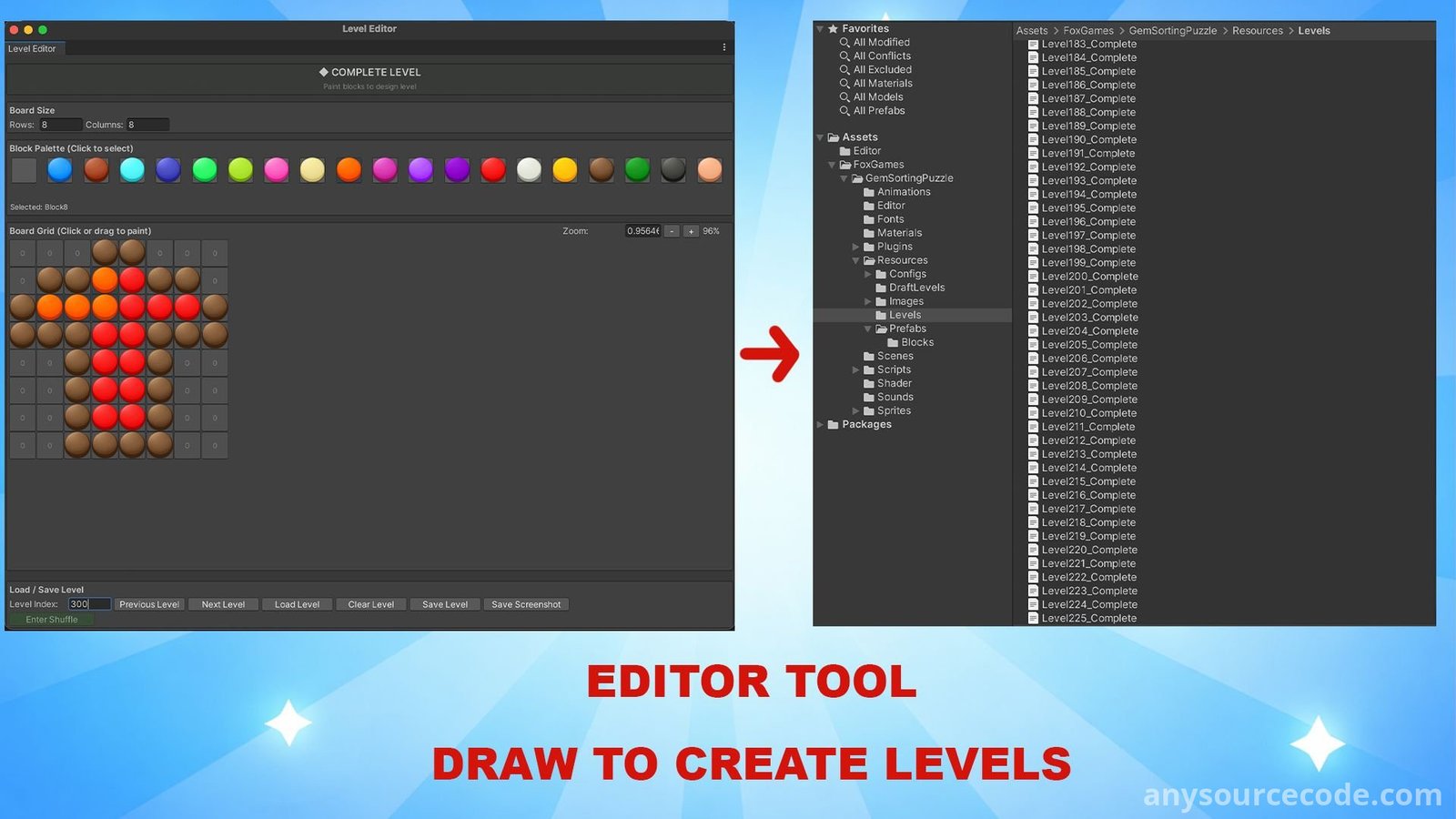Switch to the Level Editor tab
1456x819 pixels.
[x=32, y=49]
